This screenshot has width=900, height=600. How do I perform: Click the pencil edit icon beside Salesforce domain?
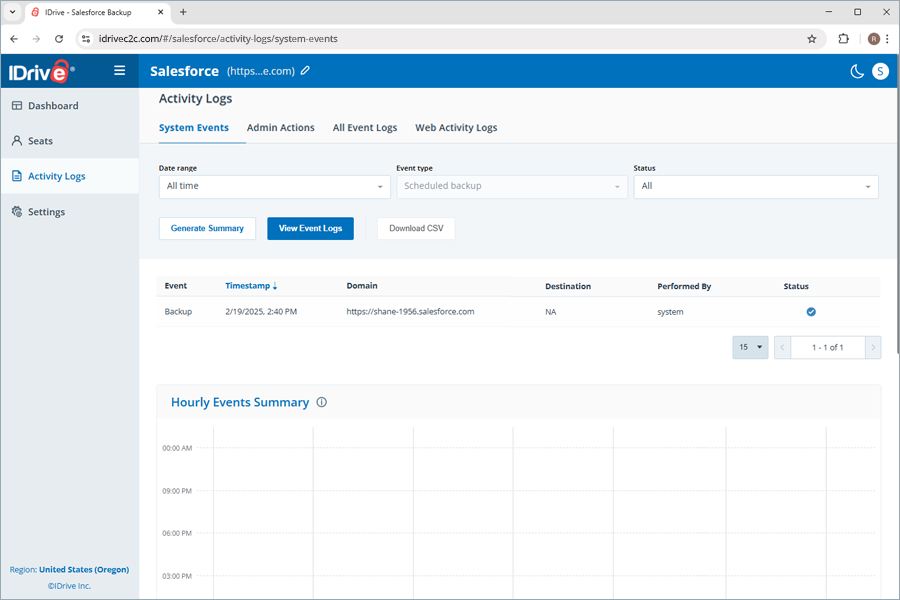[x=306, y=71]
